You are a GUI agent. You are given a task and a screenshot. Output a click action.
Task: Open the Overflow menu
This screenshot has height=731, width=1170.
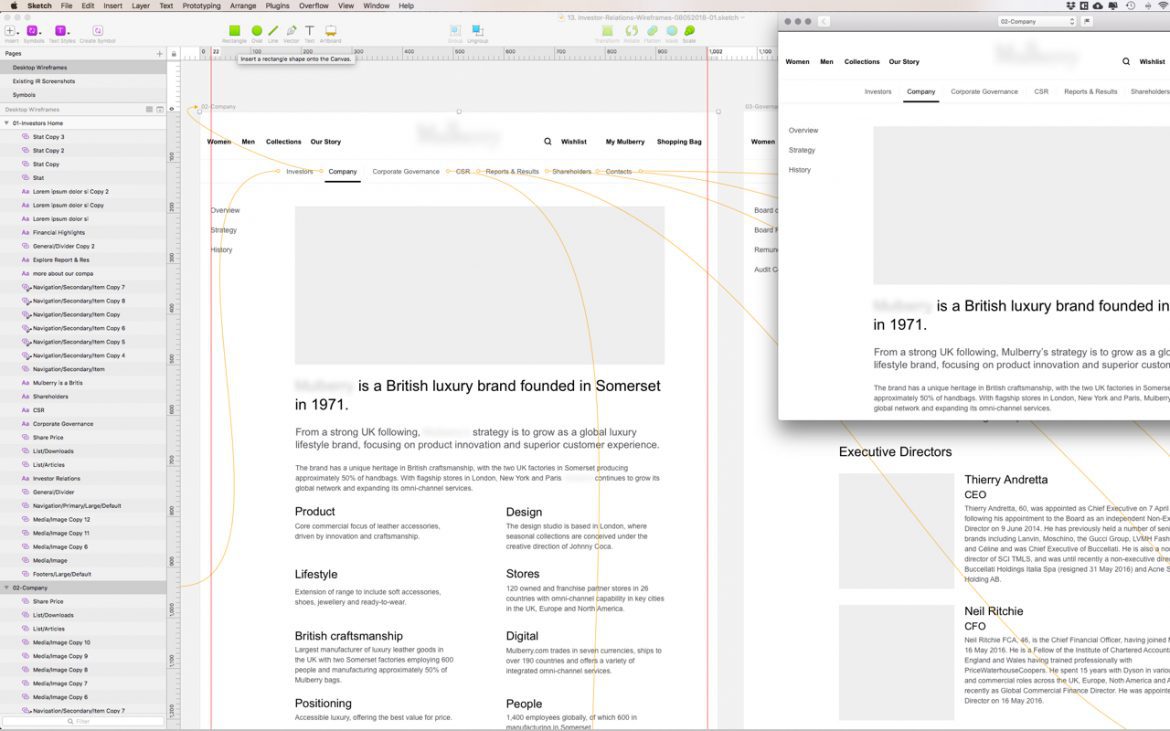(x=313, y=5)
